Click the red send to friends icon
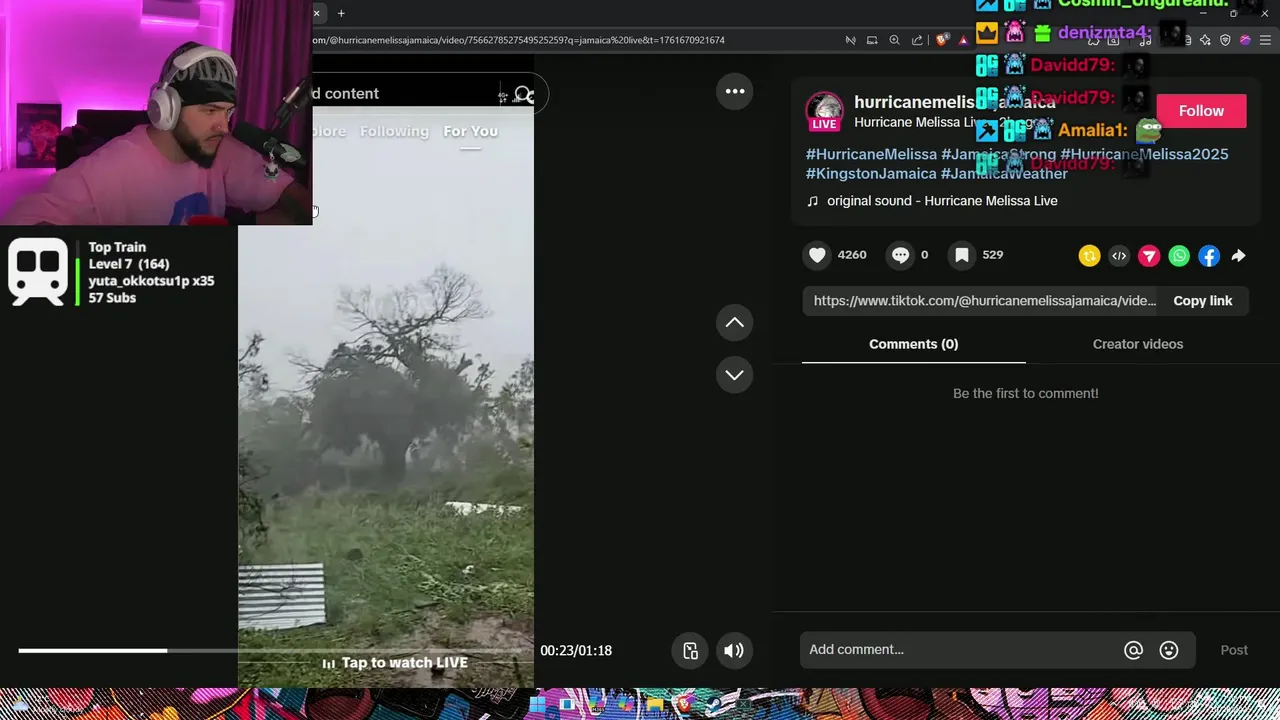The image size is (1280, 720). point(1149,256)
